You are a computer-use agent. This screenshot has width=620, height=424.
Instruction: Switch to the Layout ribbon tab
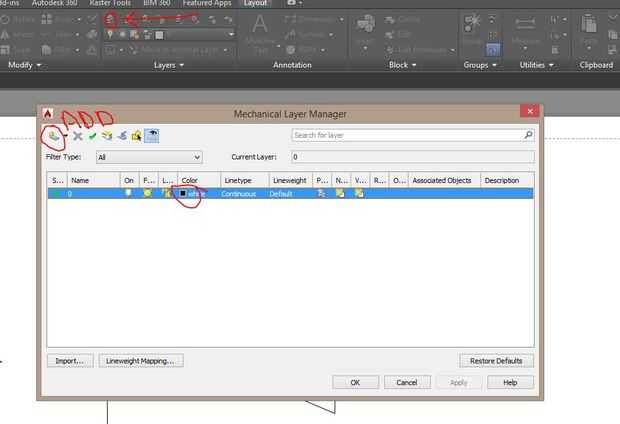(x=255, y=3)
